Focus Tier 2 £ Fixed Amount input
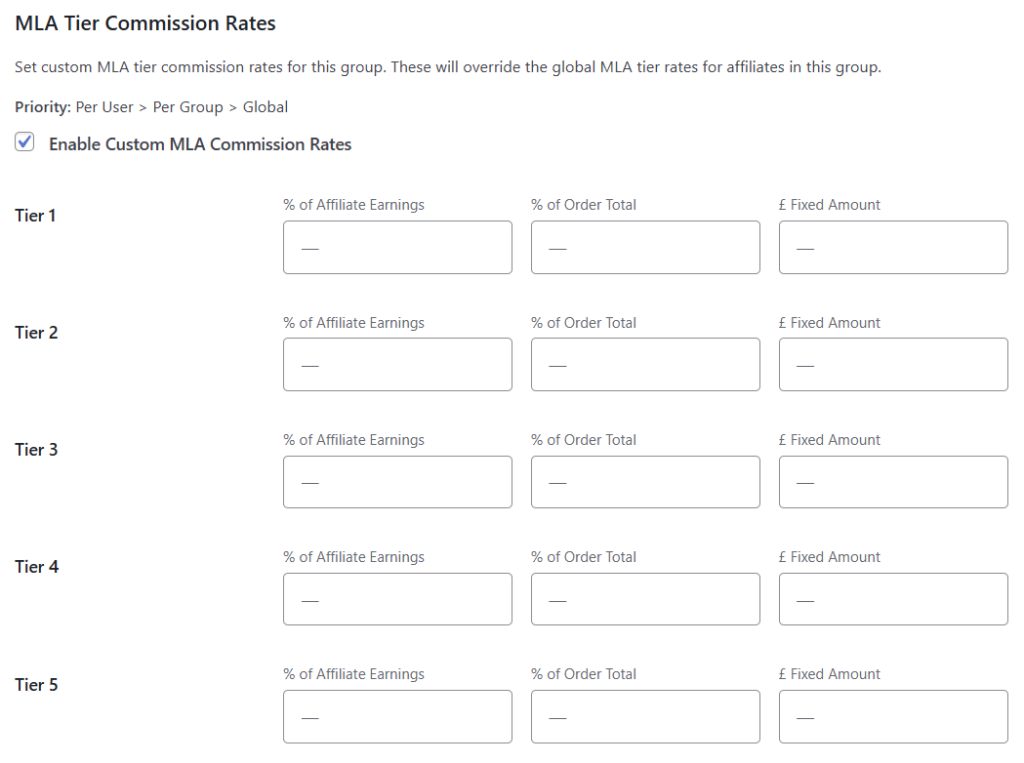The width and height of the screenshot is (1024, 763). 893,364
